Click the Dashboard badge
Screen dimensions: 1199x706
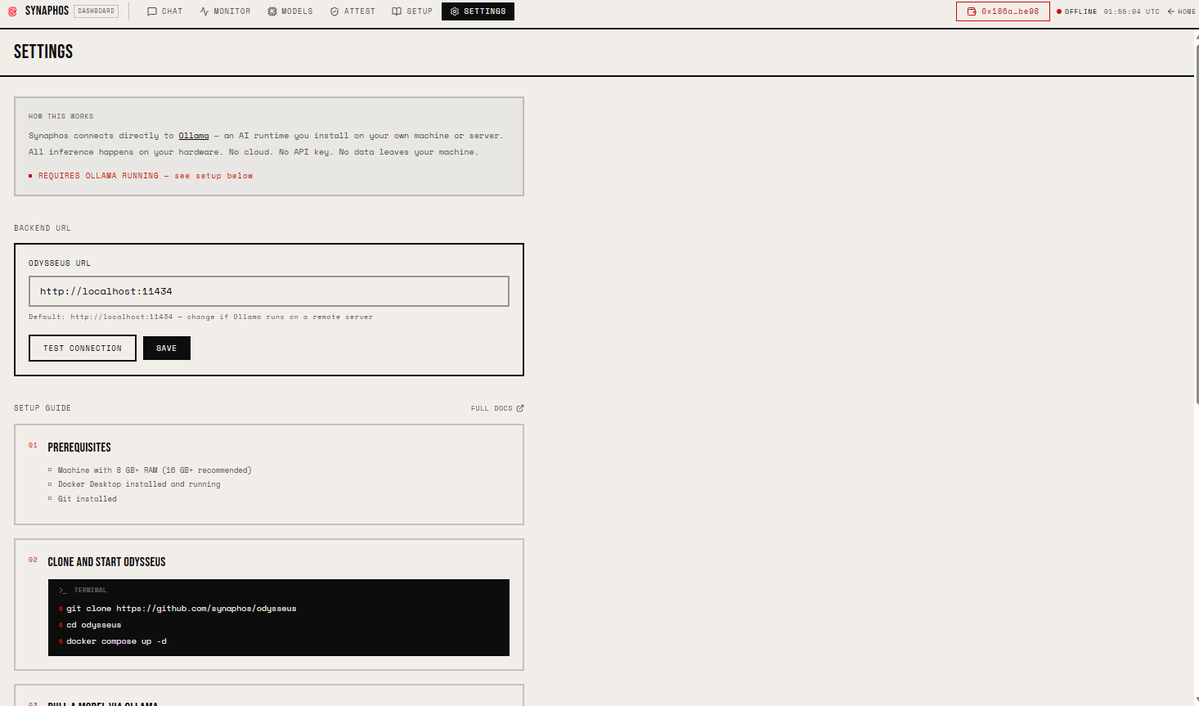96,11
